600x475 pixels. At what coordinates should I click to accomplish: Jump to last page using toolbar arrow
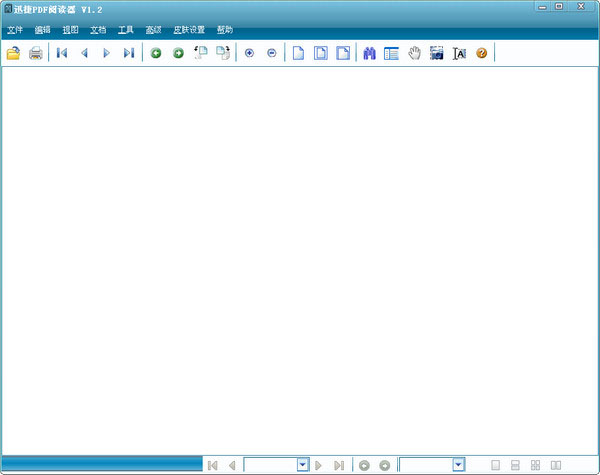pos(128,53)
